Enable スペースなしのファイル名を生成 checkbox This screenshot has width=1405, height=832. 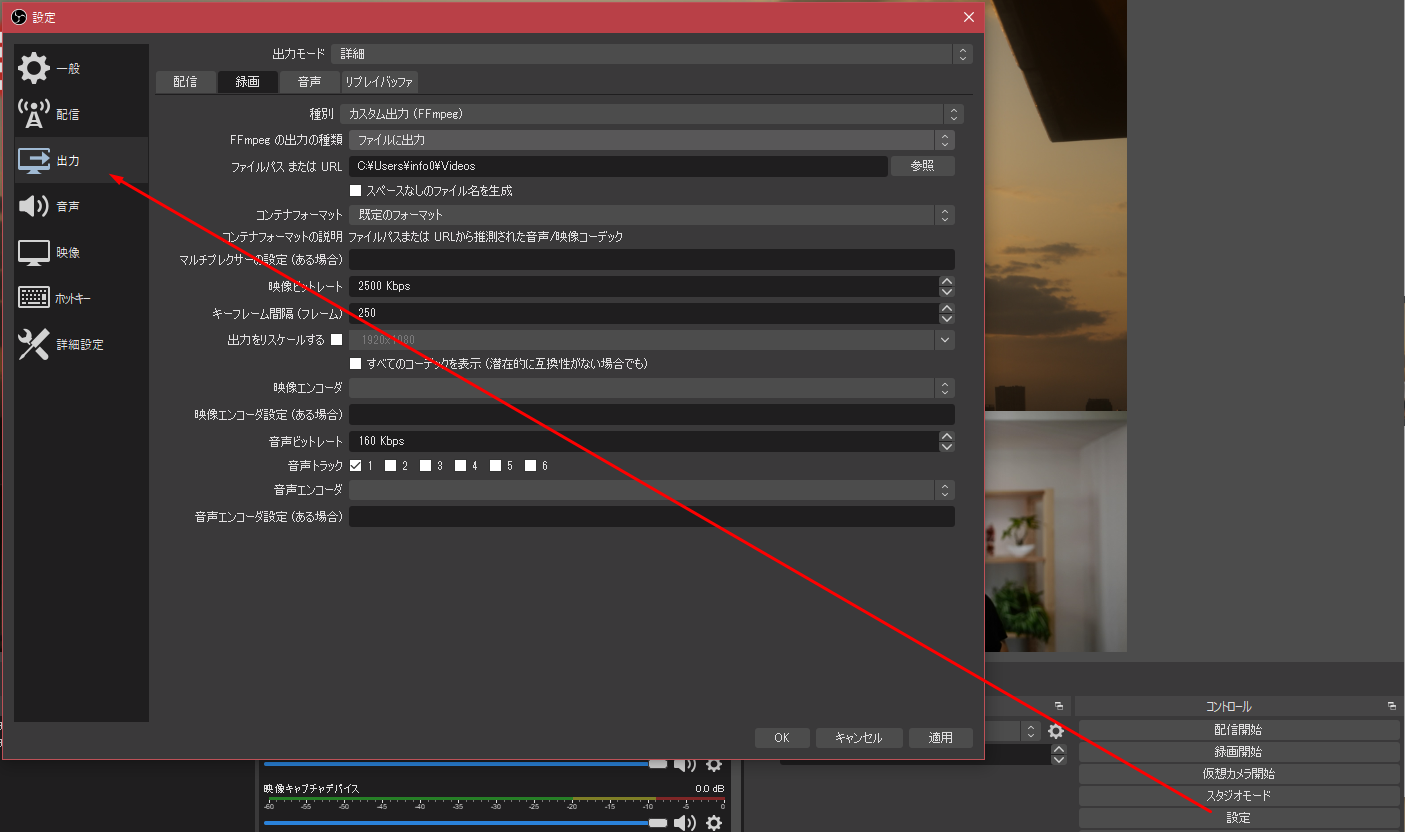(355, 190)
